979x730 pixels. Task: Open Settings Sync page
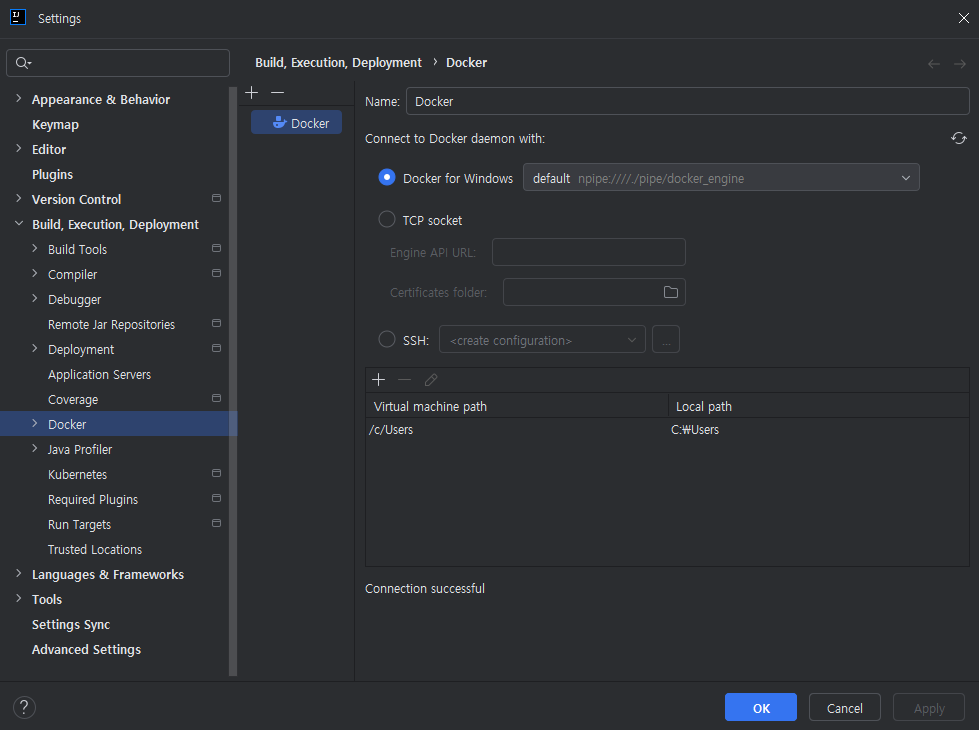pyautogui.click(x=71, y=624)
